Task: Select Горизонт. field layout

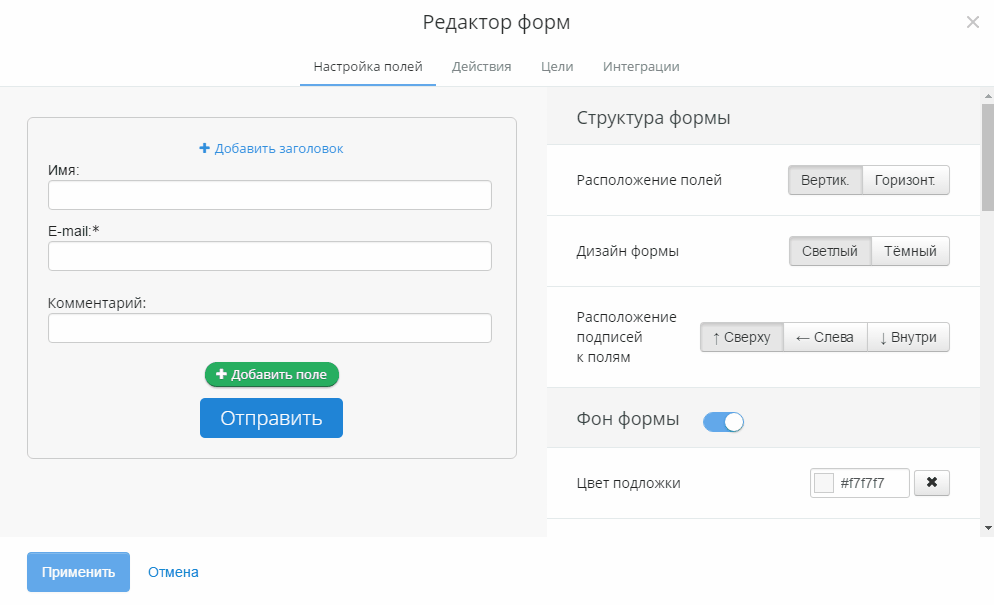Action: 905,180
